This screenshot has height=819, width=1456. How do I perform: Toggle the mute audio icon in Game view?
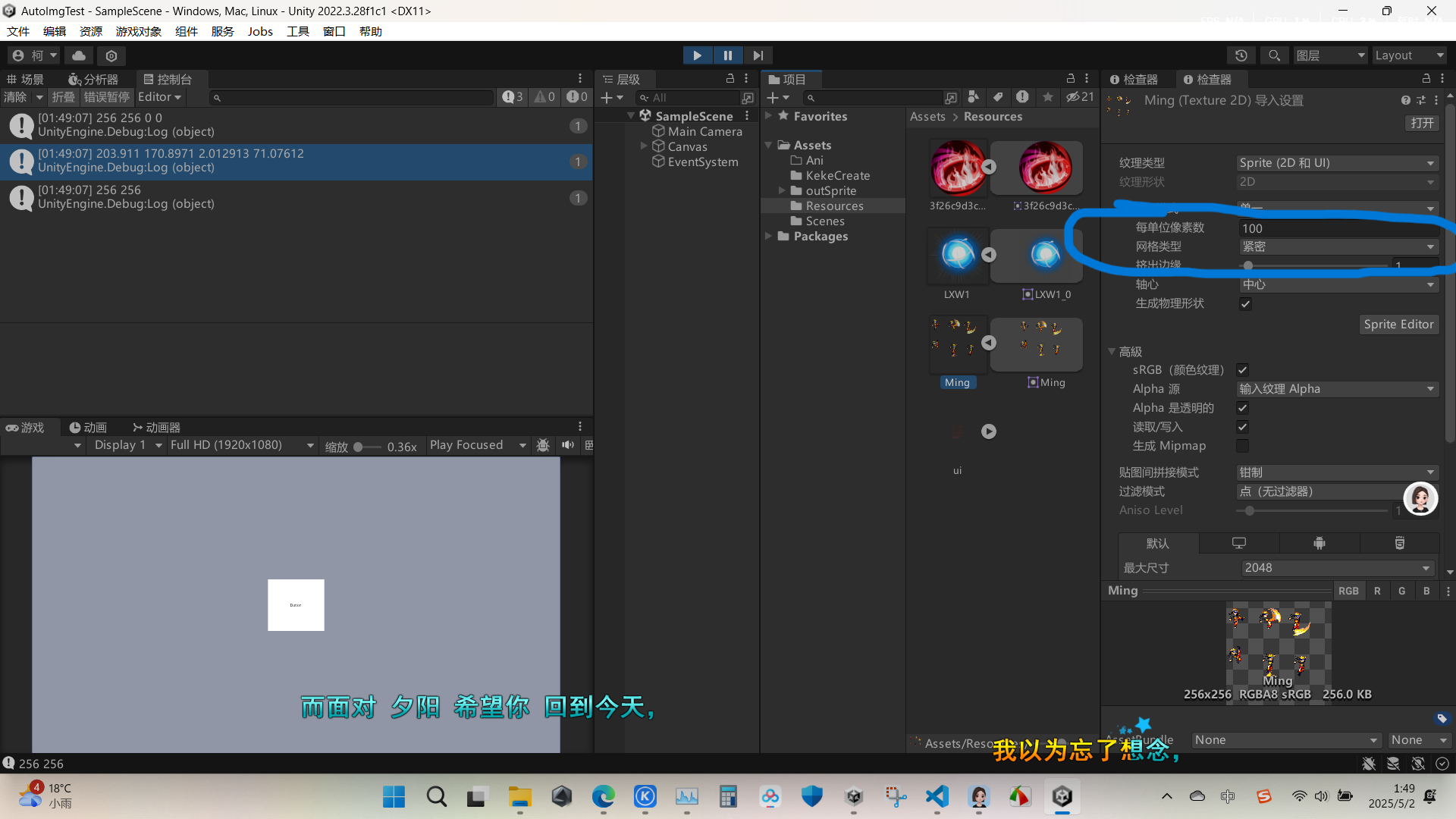coord(567,445)
